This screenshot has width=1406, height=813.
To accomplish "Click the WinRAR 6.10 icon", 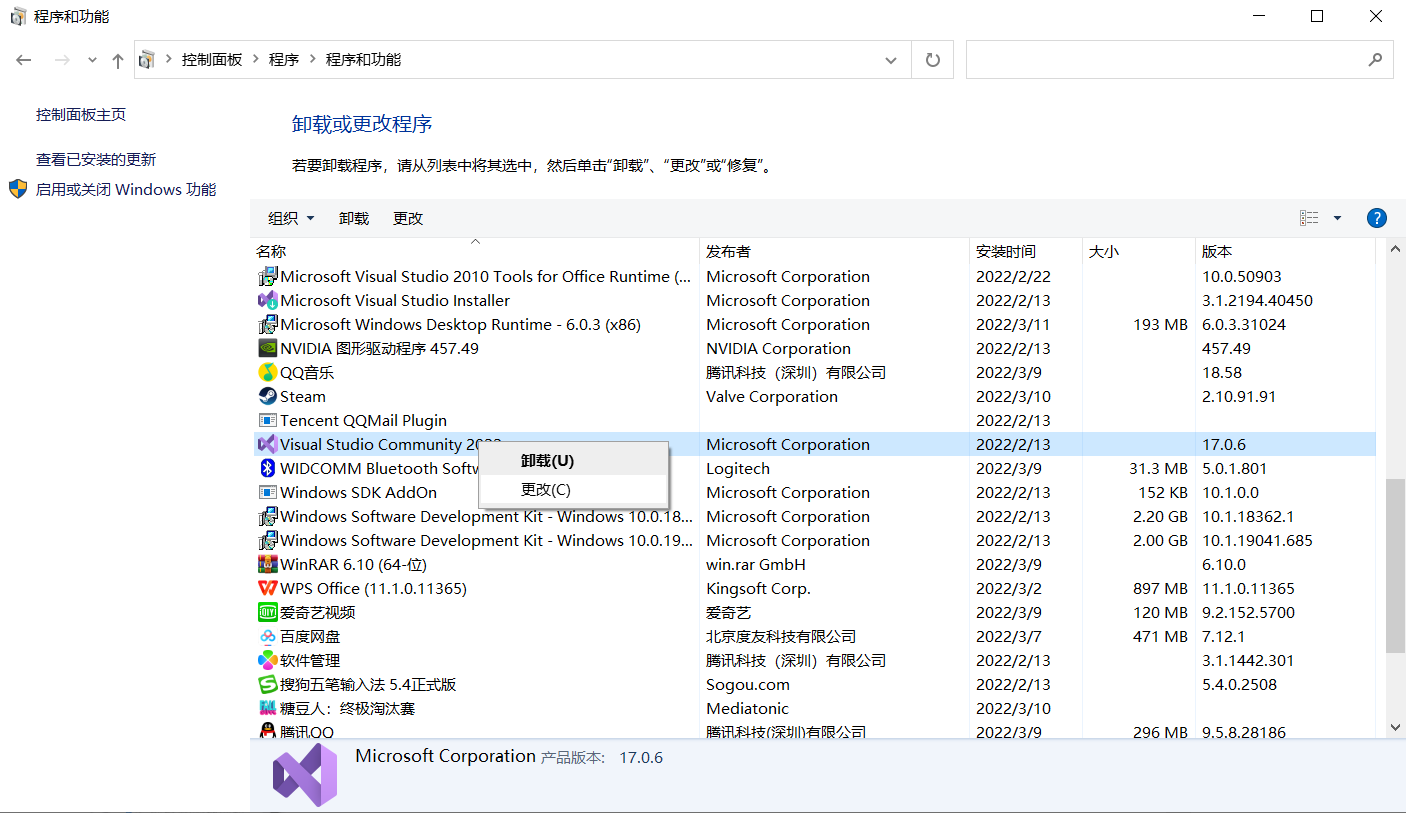I will (x=267, y=564).
